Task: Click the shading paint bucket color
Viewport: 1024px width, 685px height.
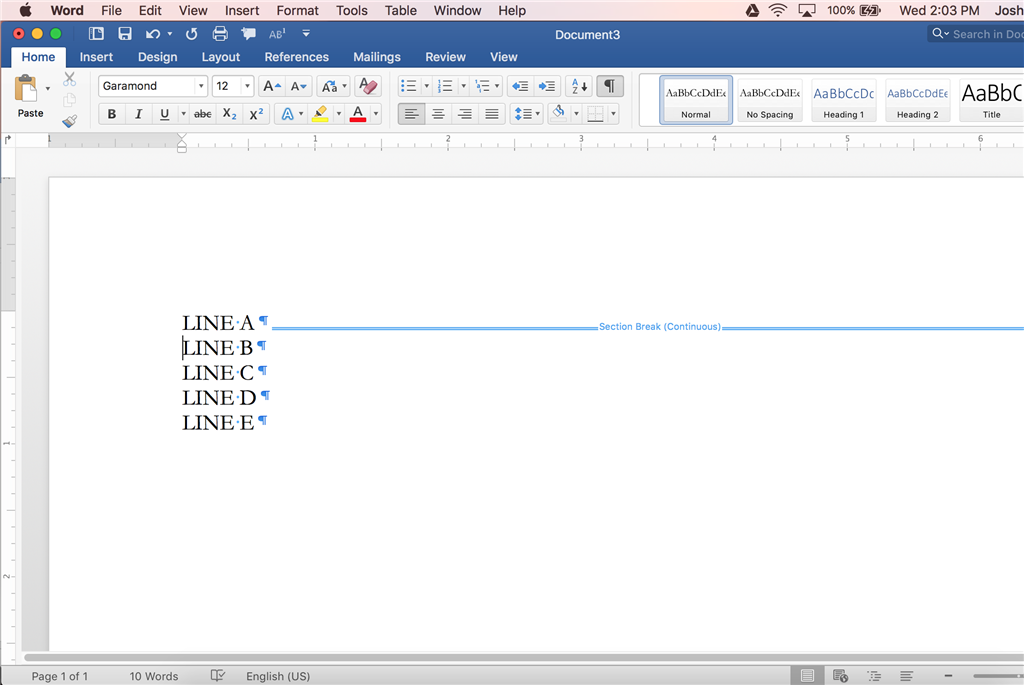Action: pyautogui.click(x=558, y=114)
